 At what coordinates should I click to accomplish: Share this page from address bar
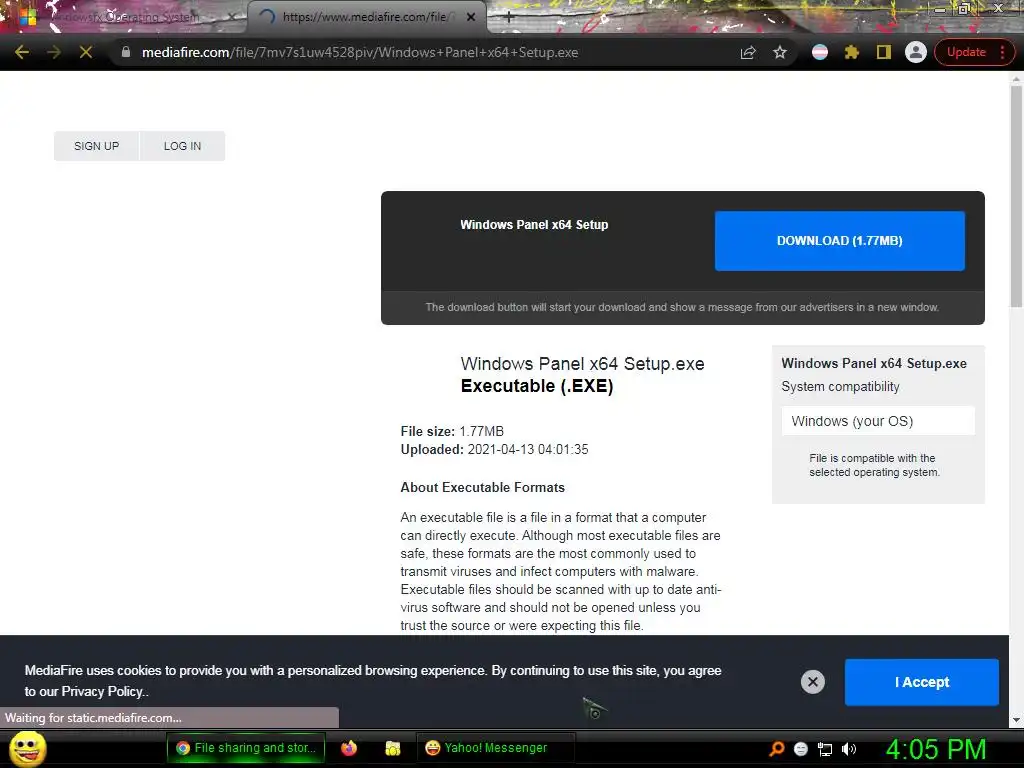748,52
